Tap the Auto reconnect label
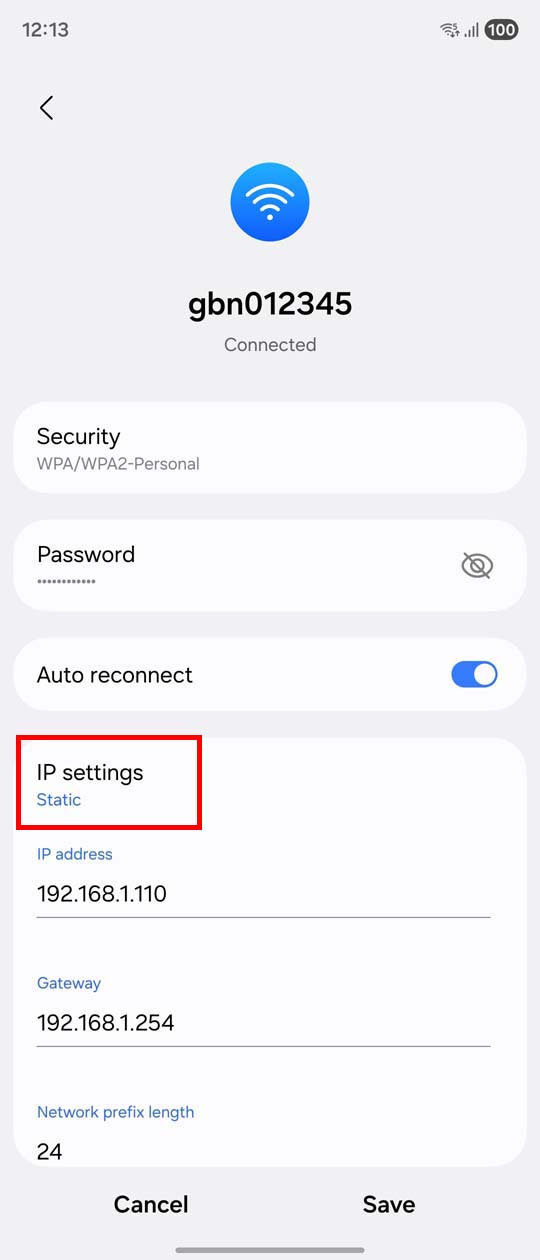Image resolution: width=540 pixels, height=1260 pixels. click(115, 675)
